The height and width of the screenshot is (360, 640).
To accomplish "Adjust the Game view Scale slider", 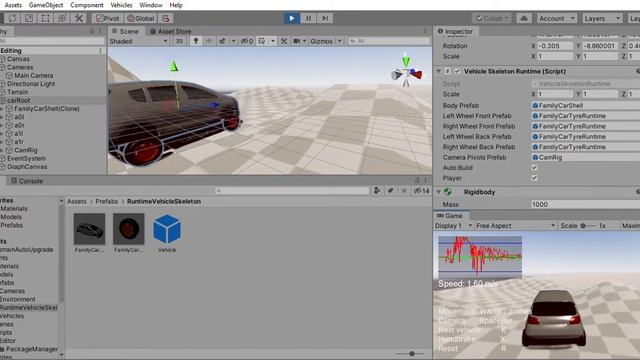I will tap(589, 226).
